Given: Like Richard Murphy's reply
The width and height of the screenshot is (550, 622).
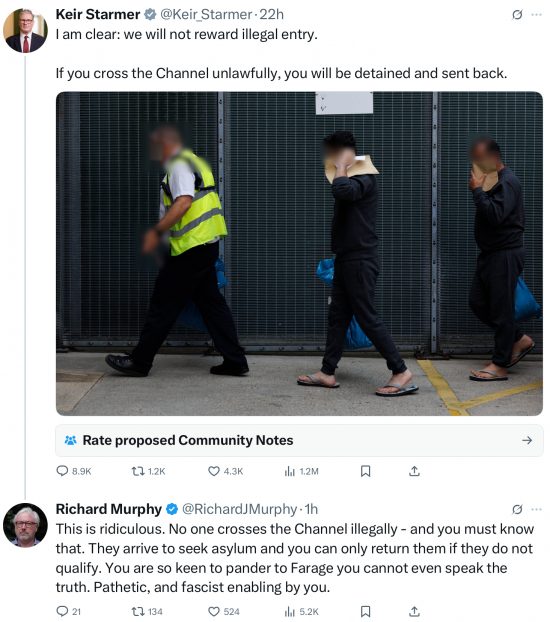Looking at the screenshot, I should (x=224, y=611).
